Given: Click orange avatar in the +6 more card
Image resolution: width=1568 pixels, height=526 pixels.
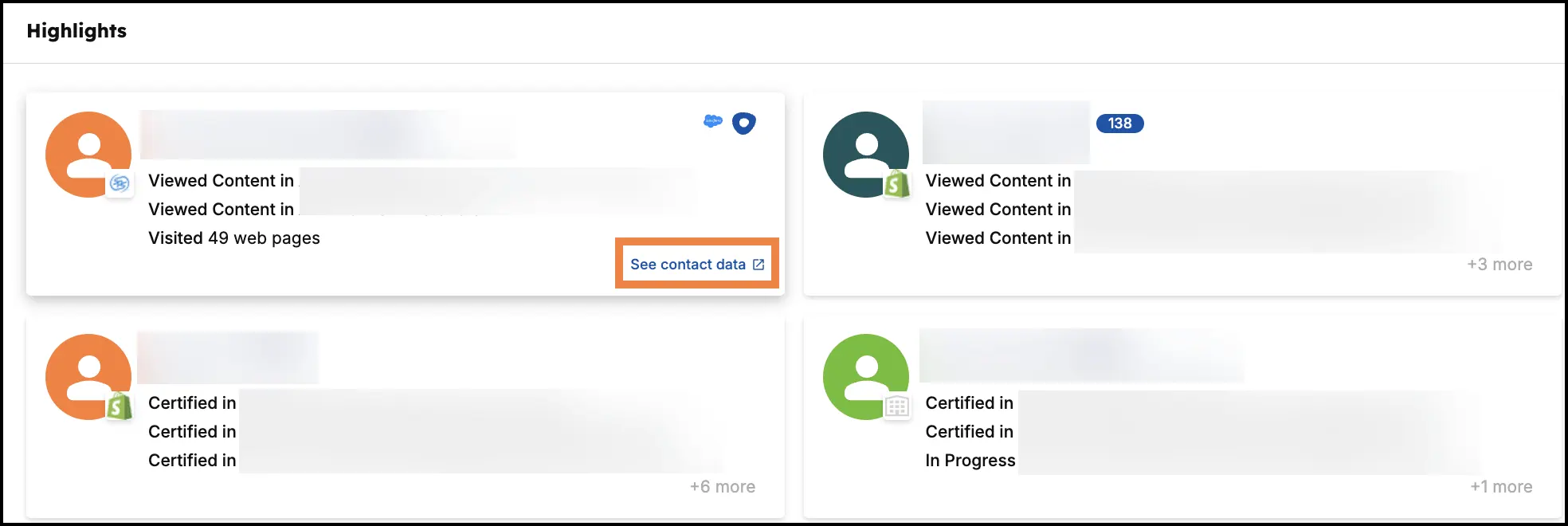Looking at the screenshot, I should [x=86, y=375].
